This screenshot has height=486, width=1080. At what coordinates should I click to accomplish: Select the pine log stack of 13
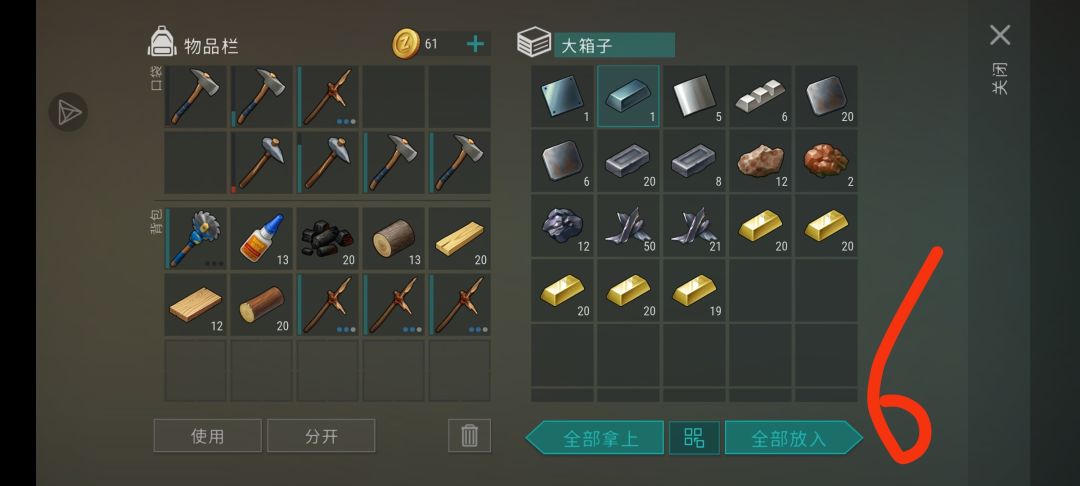click(x=393, y=238)
